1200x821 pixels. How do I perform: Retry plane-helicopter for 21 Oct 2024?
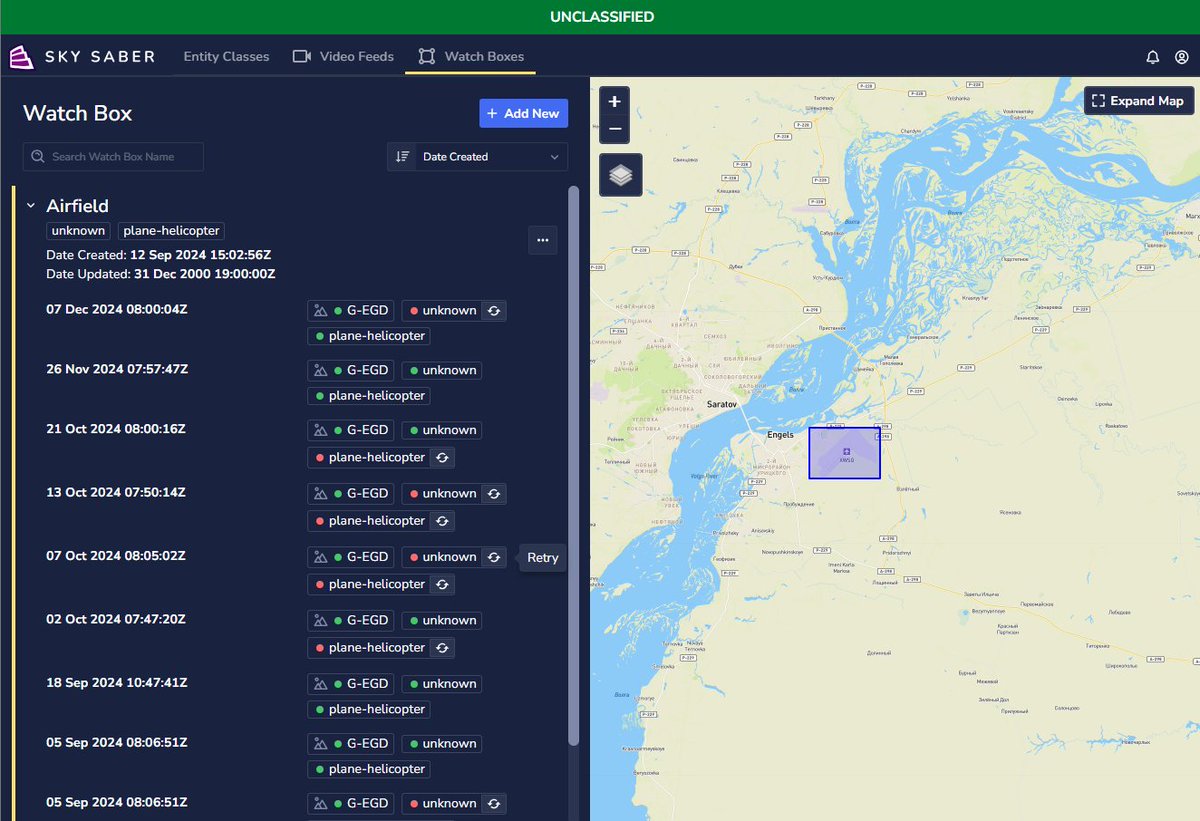click(443, 457)
